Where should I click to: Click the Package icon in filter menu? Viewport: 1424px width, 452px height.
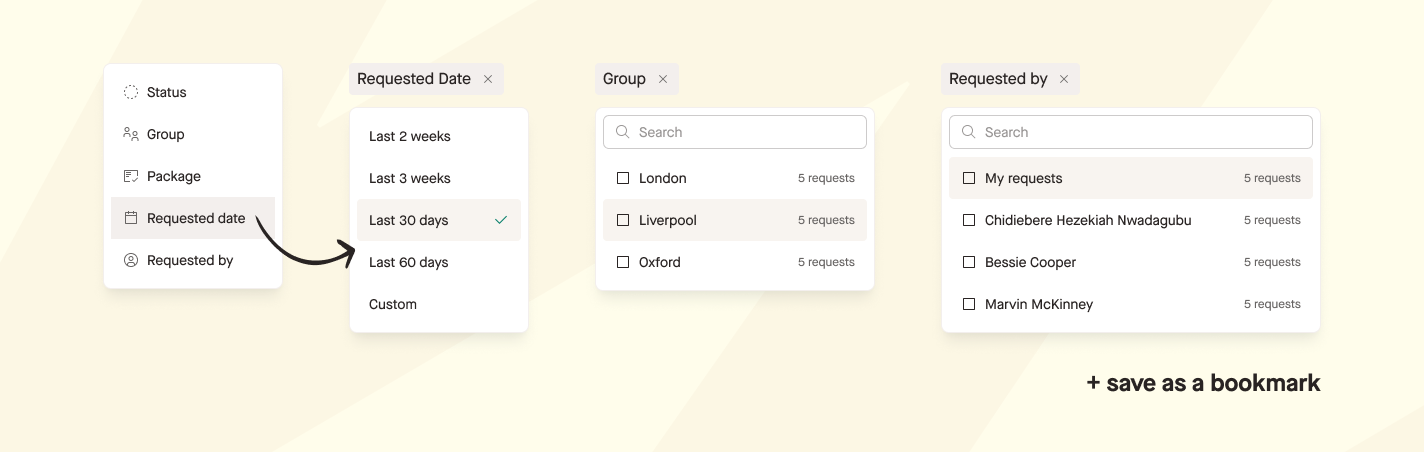point(131,176)
